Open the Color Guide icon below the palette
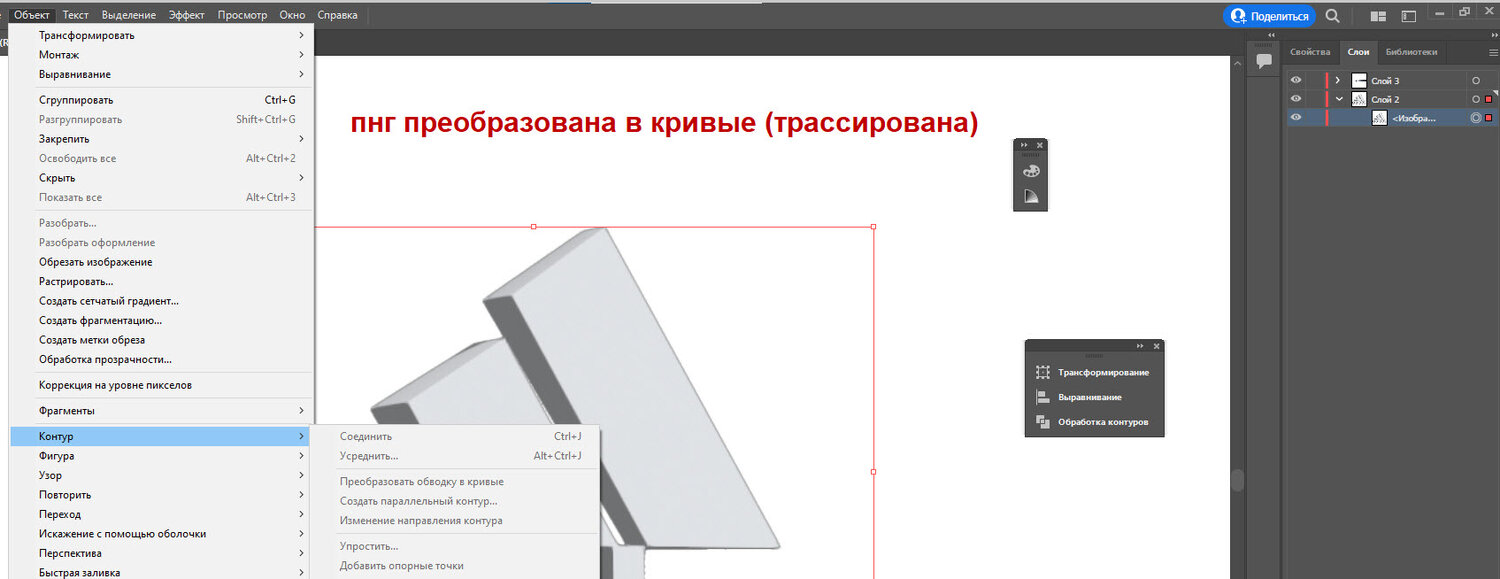1500x579 pixels. 1031,197
